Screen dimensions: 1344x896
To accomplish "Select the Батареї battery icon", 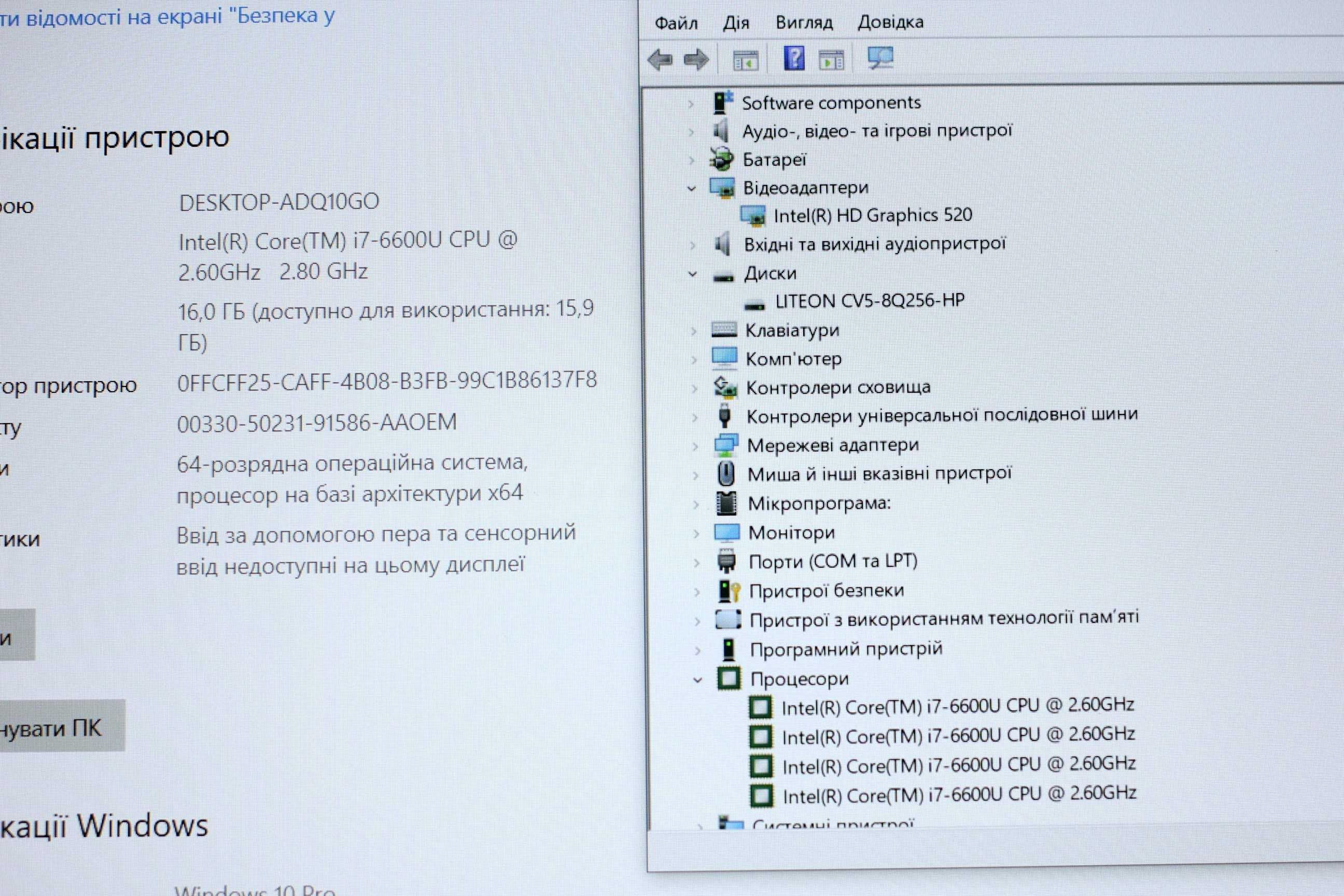I will 722,159.
